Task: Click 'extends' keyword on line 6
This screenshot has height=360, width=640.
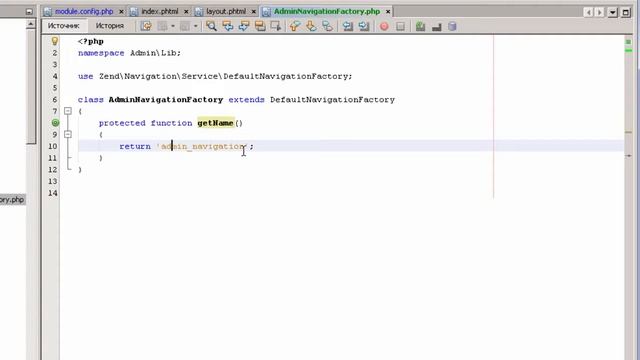Action: 247,100
